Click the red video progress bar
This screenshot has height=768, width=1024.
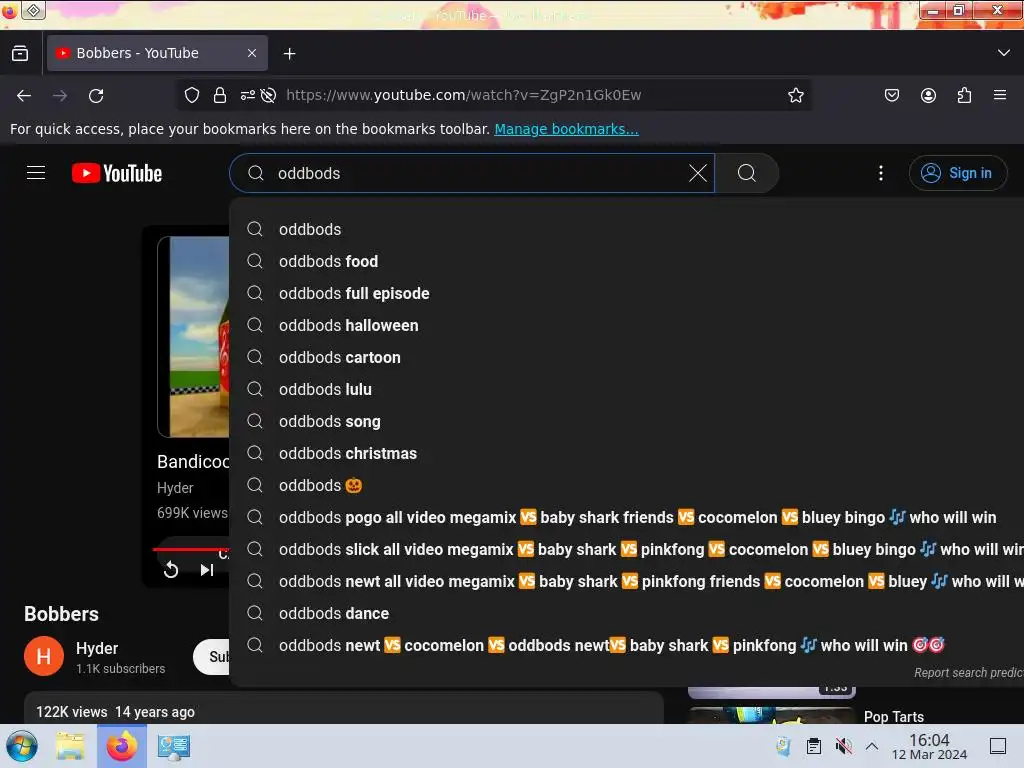coord(191,550)
